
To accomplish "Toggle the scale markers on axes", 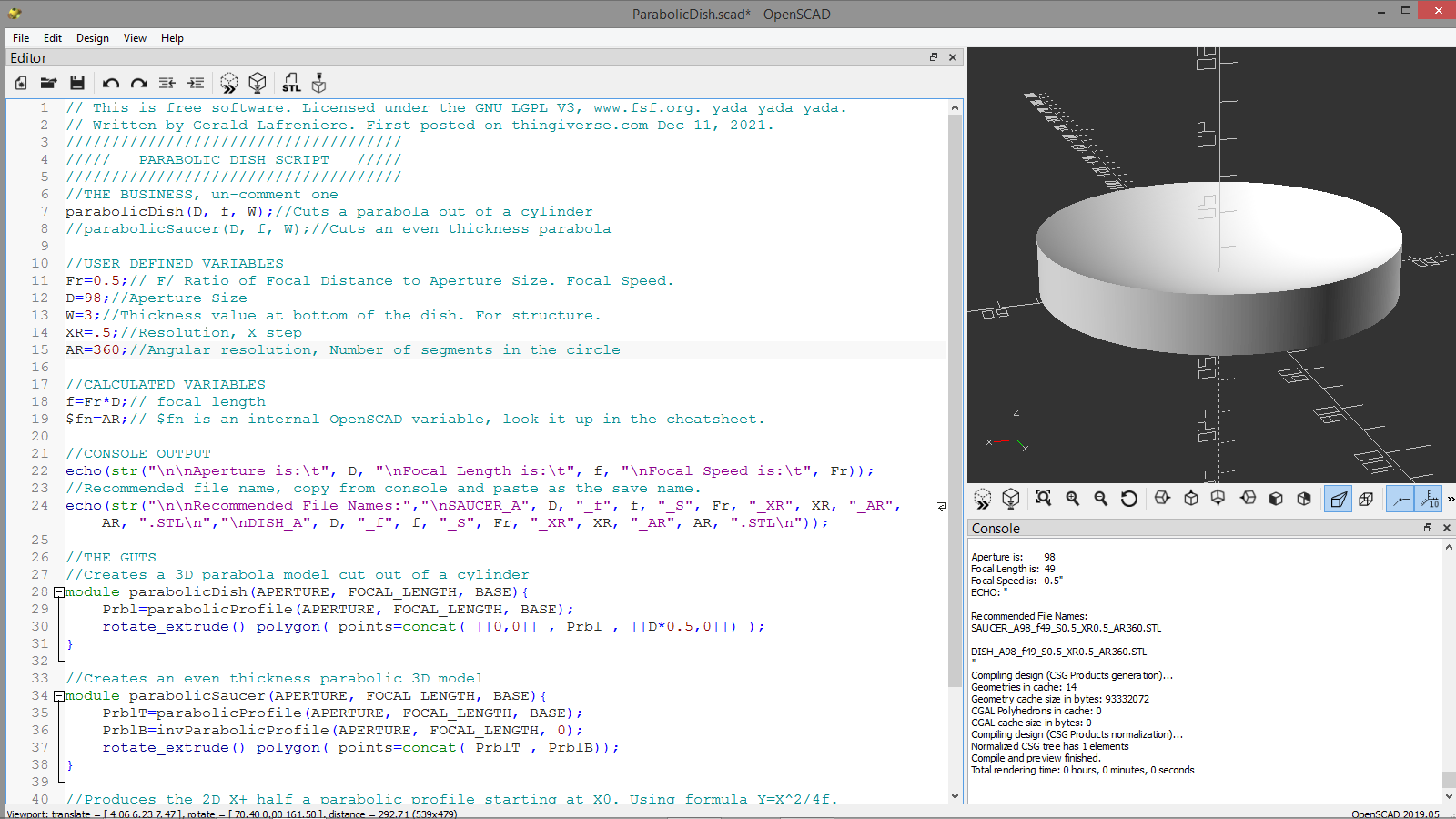I will tap(1429, 499).
